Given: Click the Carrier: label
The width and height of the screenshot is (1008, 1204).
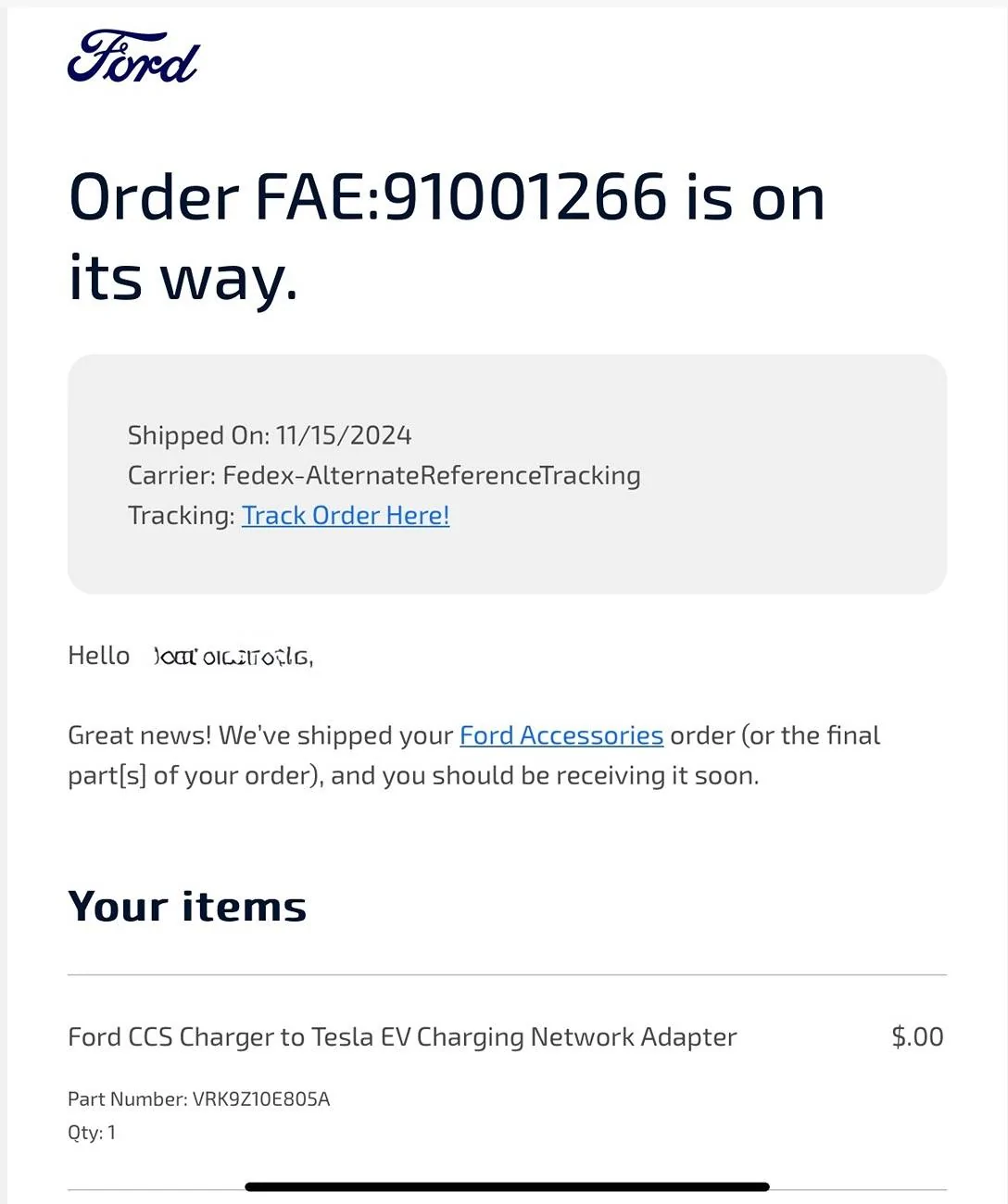Looking at the screenshot, I should tap(170, 475).
